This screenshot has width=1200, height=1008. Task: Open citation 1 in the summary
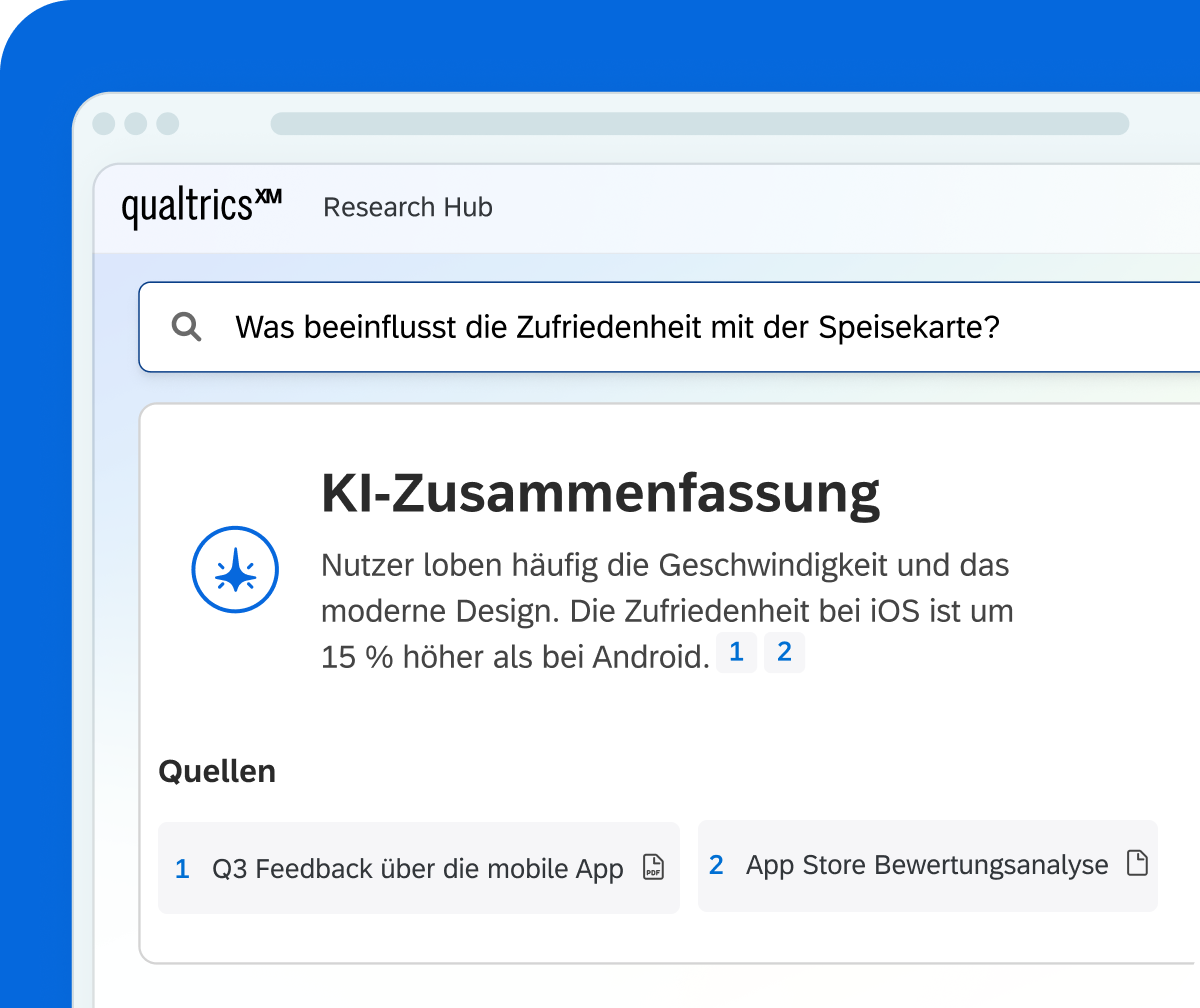tap(736, 653)
